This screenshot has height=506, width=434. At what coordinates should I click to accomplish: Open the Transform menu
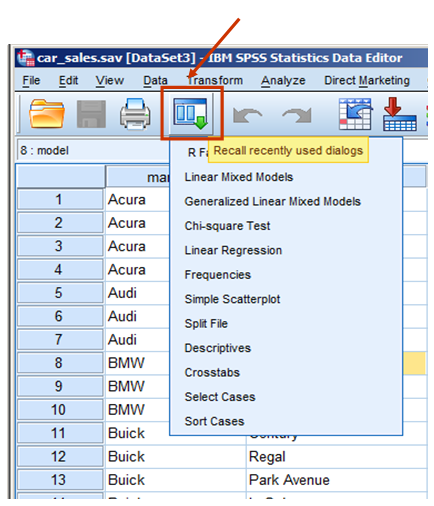coord(215,80)
